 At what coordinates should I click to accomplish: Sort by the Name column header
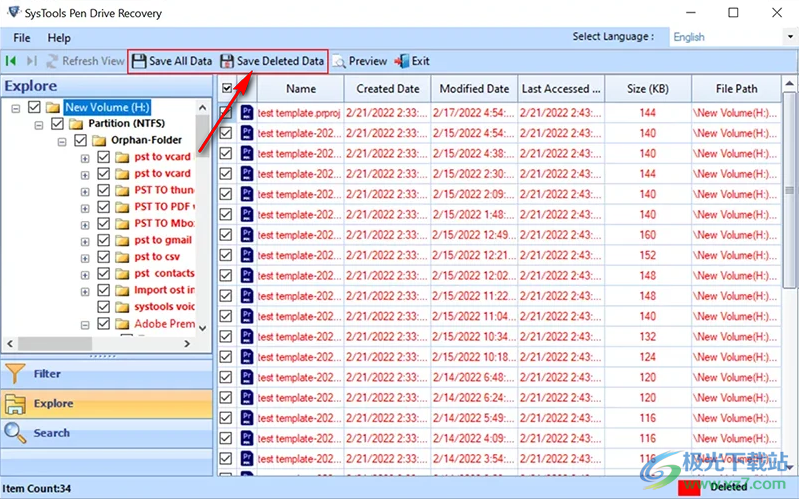301,89
